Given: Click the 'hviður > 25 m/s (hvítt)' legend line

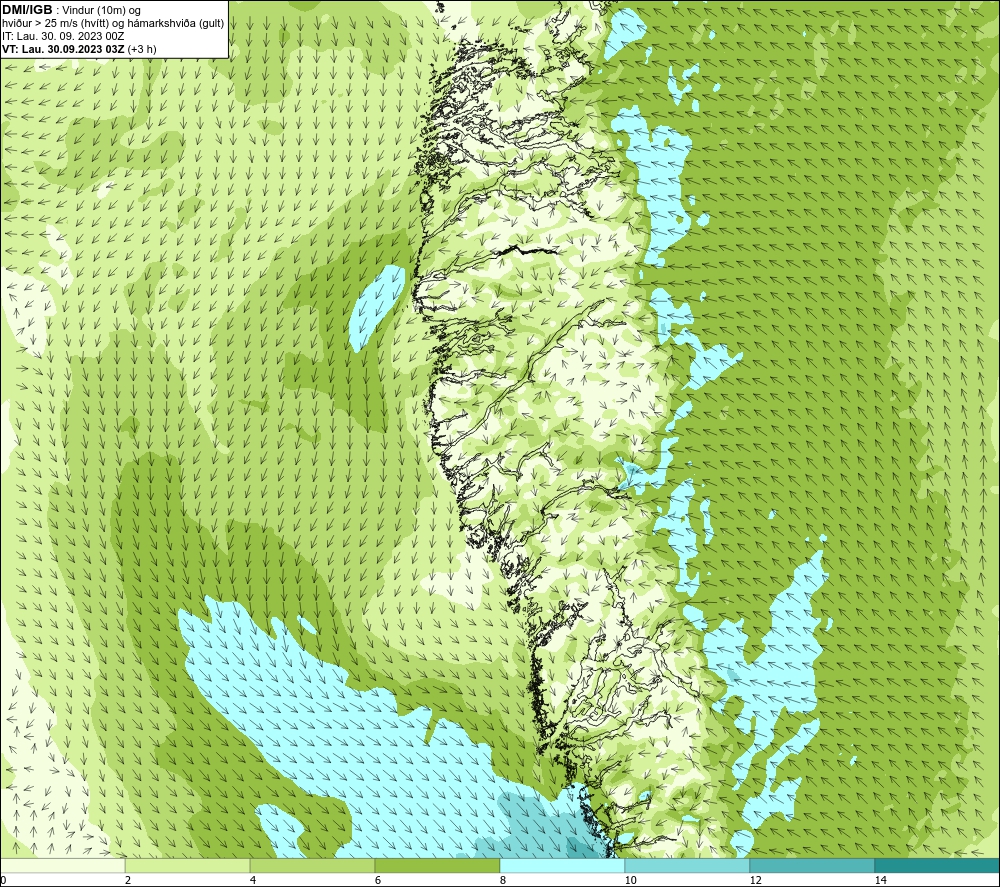Looking at the screenshot, I should tap(113, 23).
